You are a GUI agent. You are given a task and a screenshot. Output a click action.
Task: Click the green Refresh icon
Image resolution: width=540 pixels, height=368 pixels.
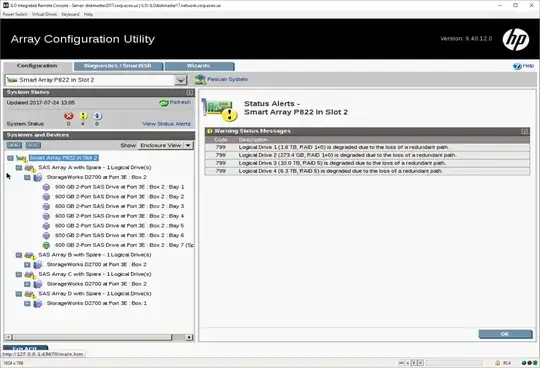[x=164, y=103]
